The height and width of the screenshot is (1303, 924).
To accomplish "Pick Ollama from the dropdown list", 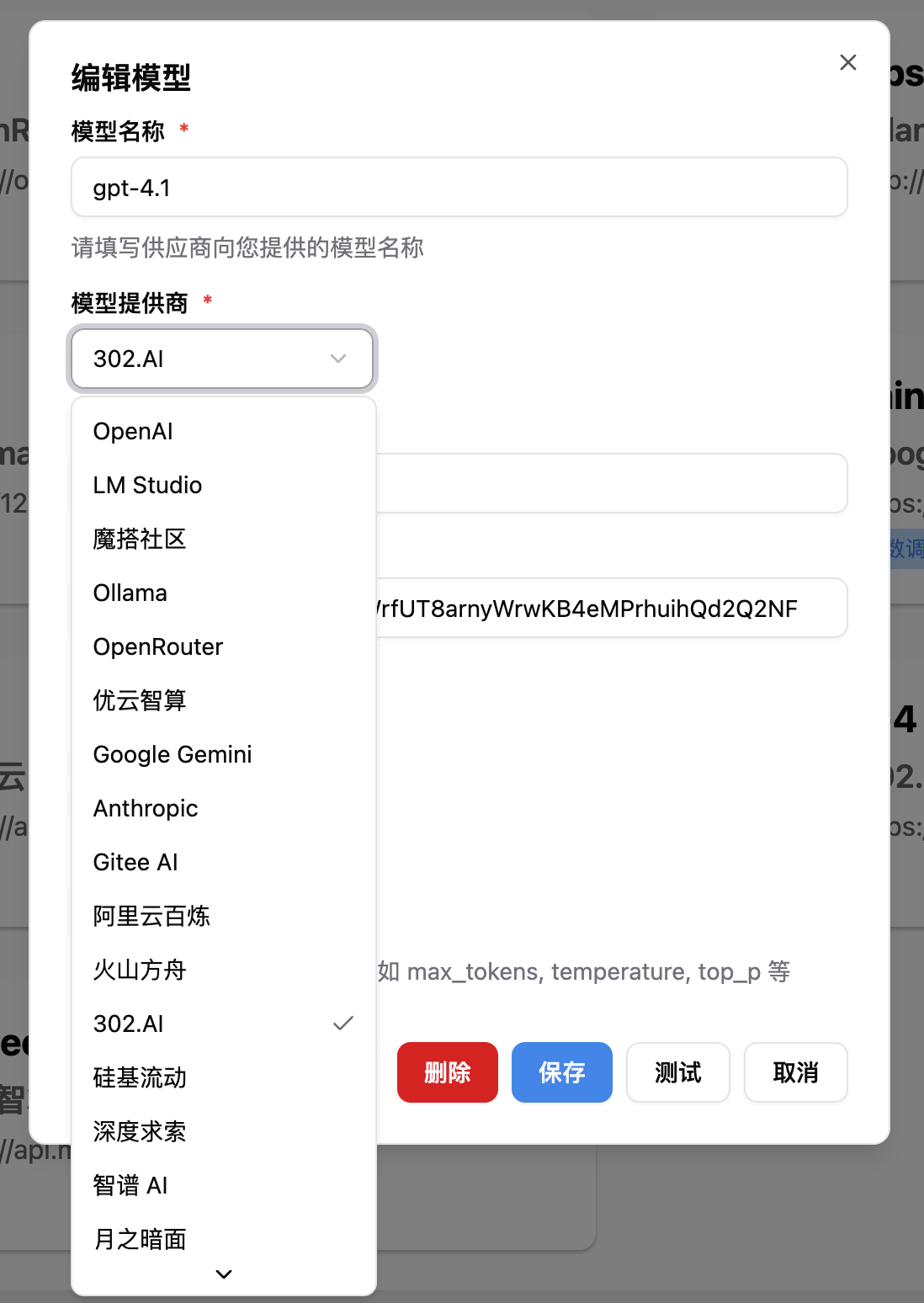I will coord(130,593).
